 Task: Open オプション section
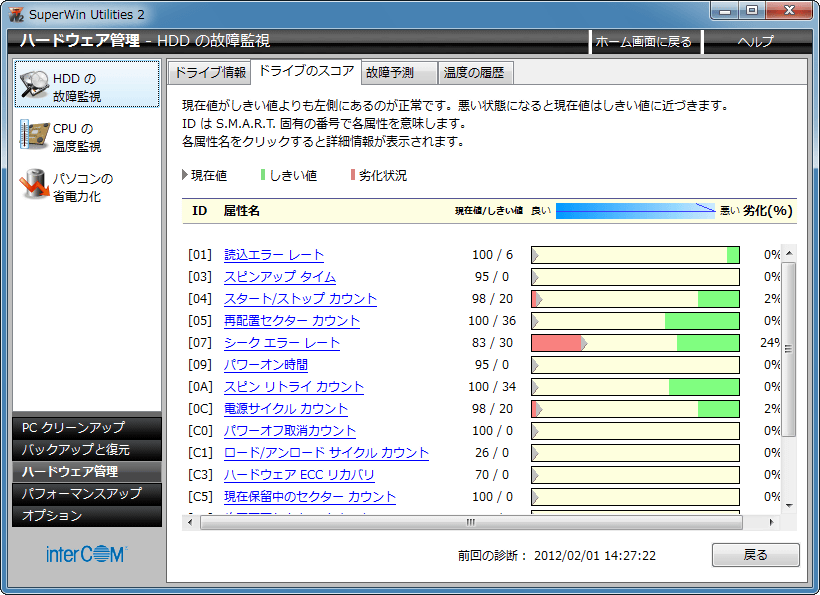click(x=87, y=516)
